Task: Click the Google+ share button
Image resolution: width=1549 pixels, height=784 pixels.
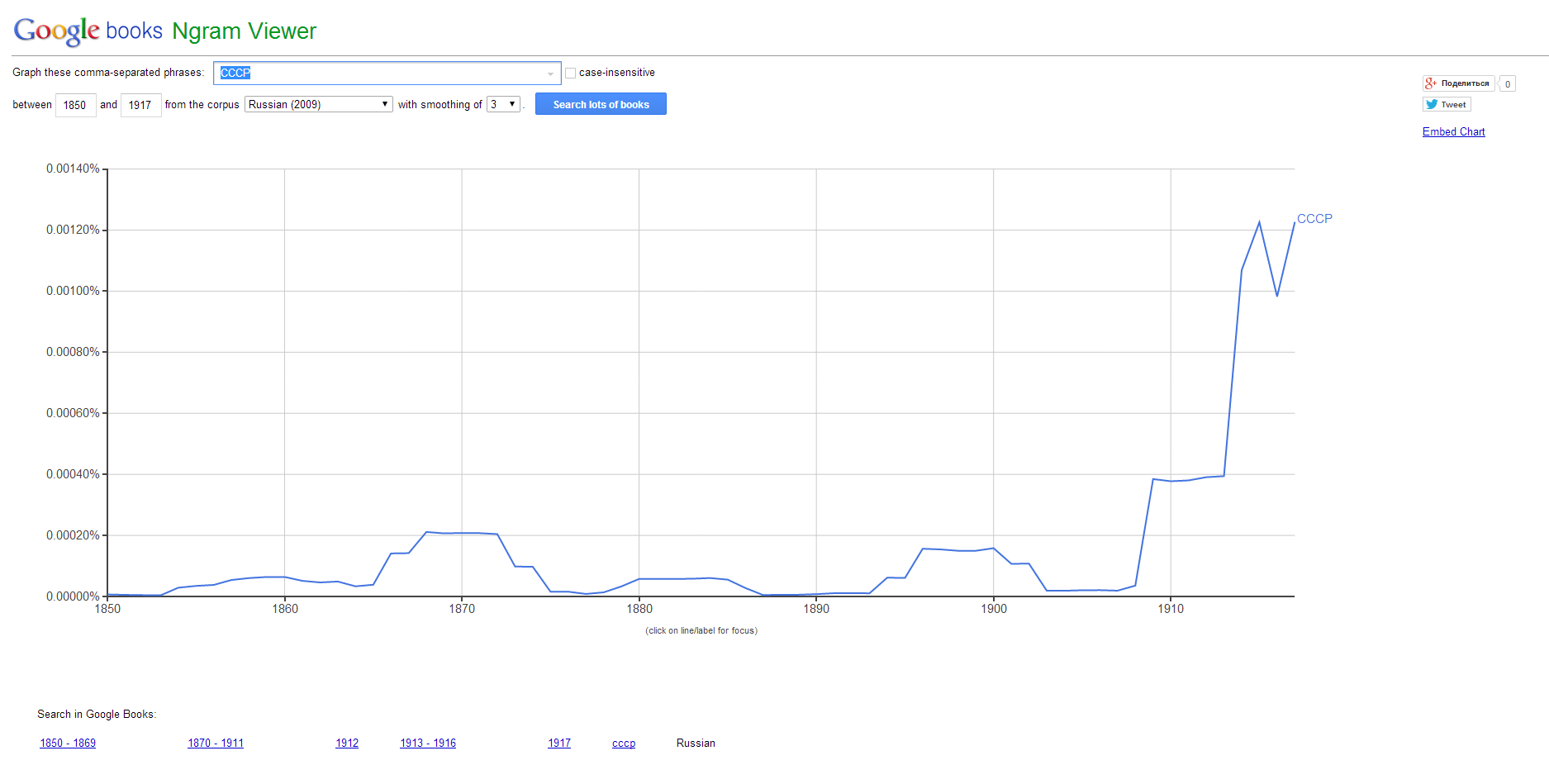Action: [x=1458, y=83]
